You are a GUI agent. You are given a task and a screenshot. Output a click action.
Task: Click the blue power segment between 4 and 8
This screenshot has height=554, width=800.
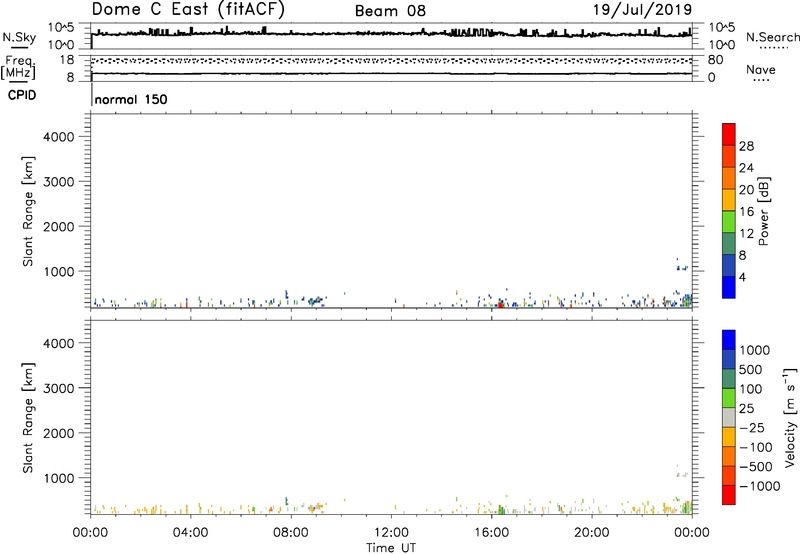pyautogui.click(x=729, y=265)
